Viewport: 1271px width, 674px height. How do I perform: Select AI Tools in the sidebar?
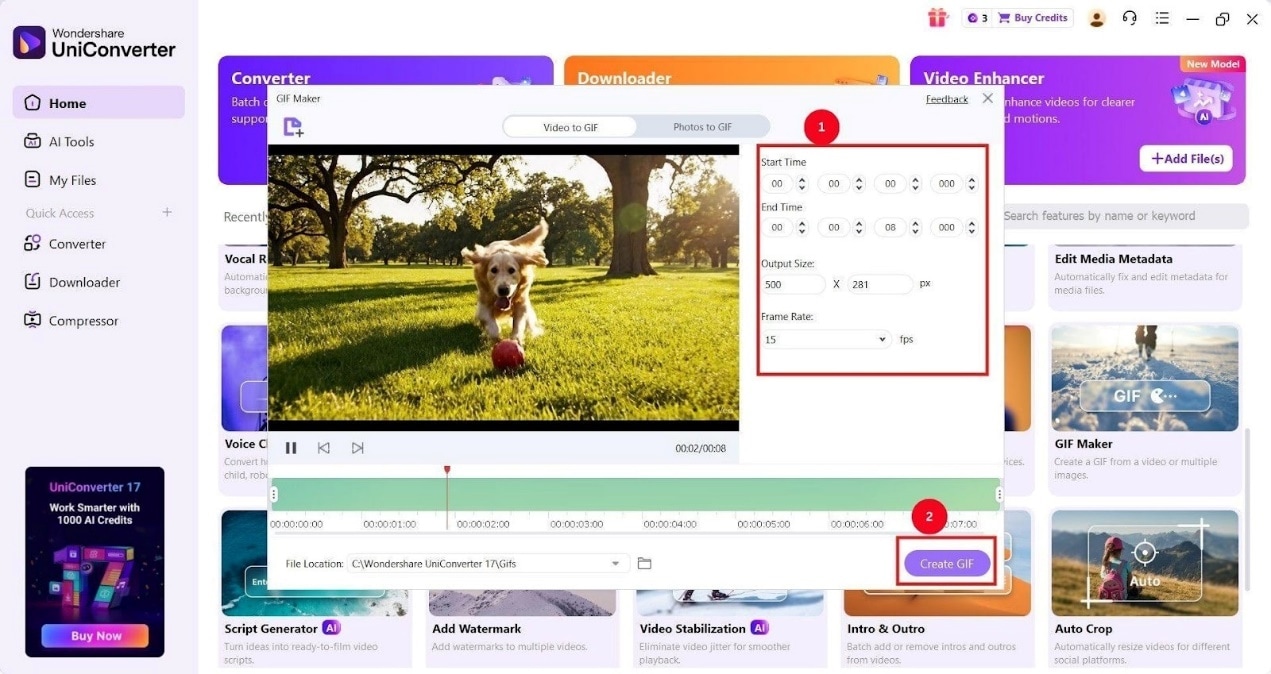[x=70, y=141]
